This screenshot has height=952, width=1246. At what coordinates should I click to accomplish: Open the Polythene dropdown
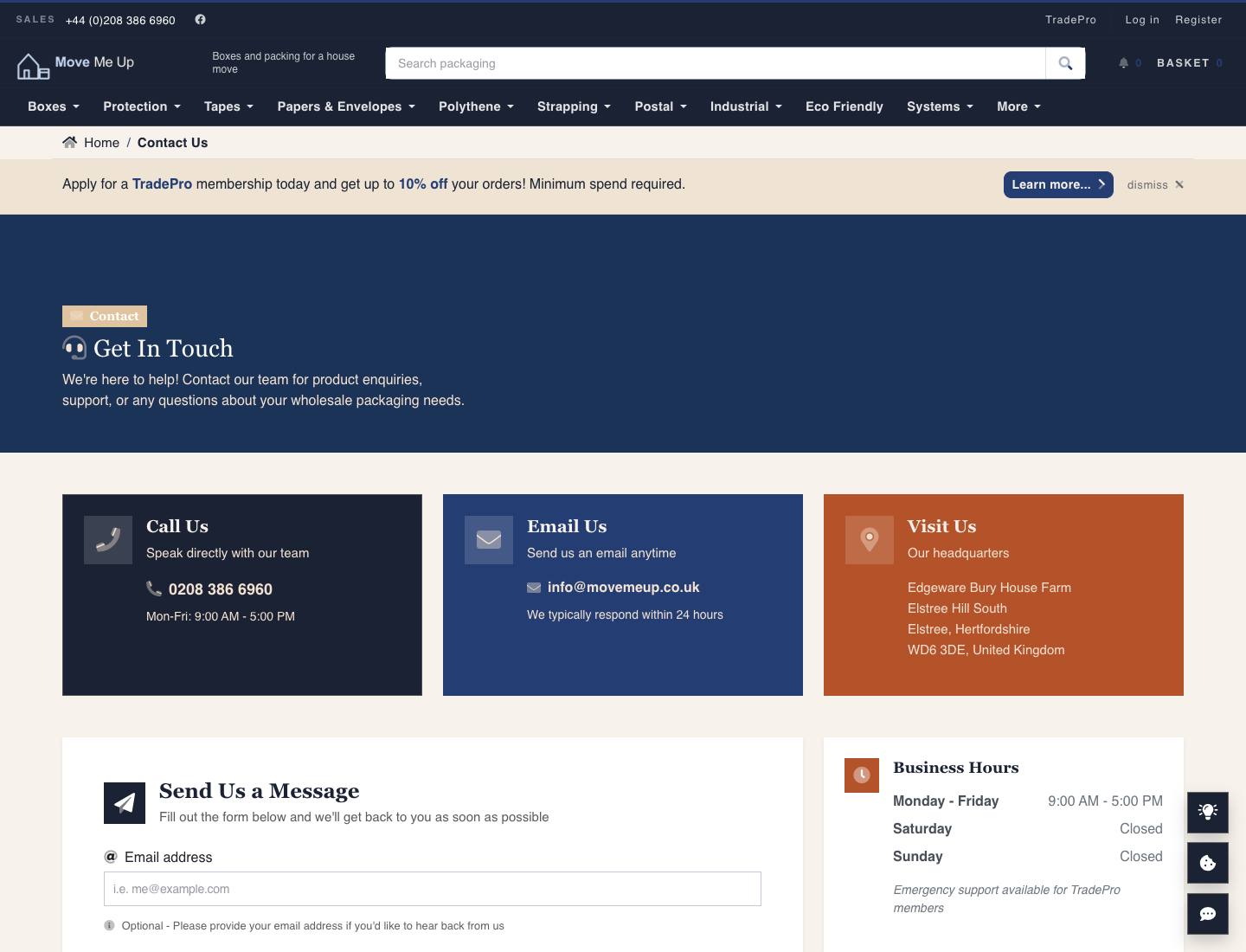pos(476,106)
